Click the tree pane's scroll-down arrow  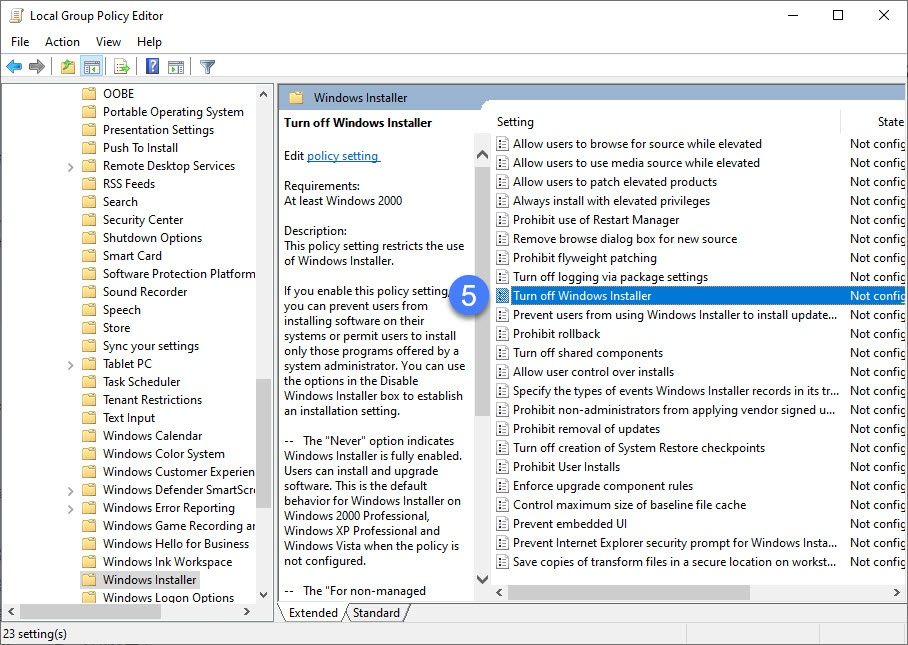point(263,595)
